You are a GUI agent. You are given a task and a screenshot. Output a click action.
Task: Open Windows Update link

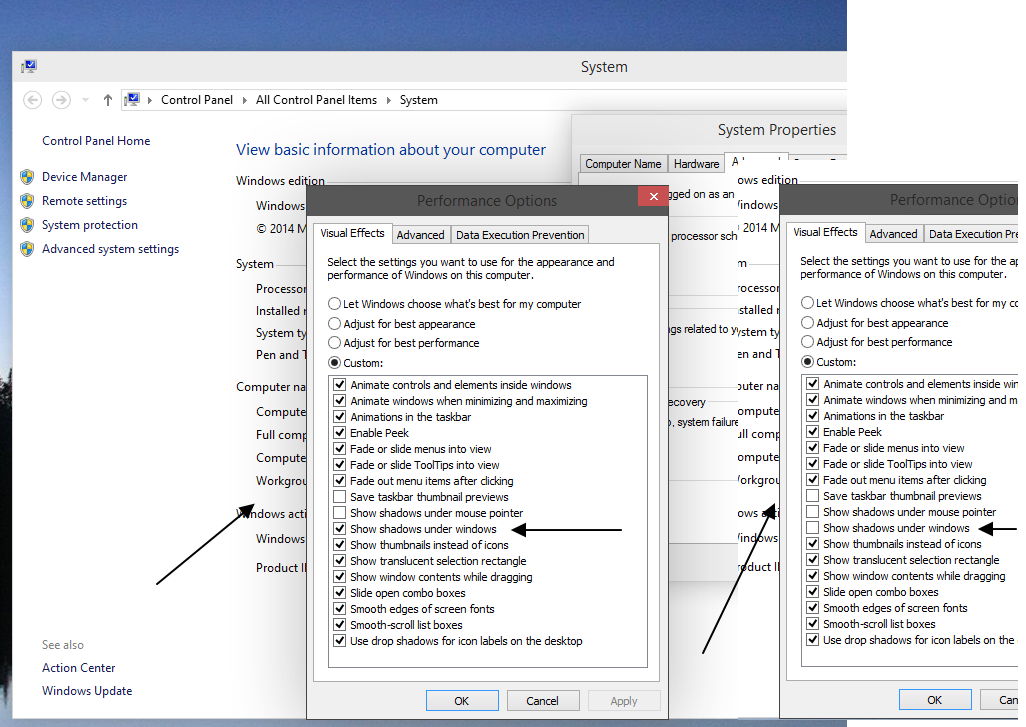[x=87, y=690]
